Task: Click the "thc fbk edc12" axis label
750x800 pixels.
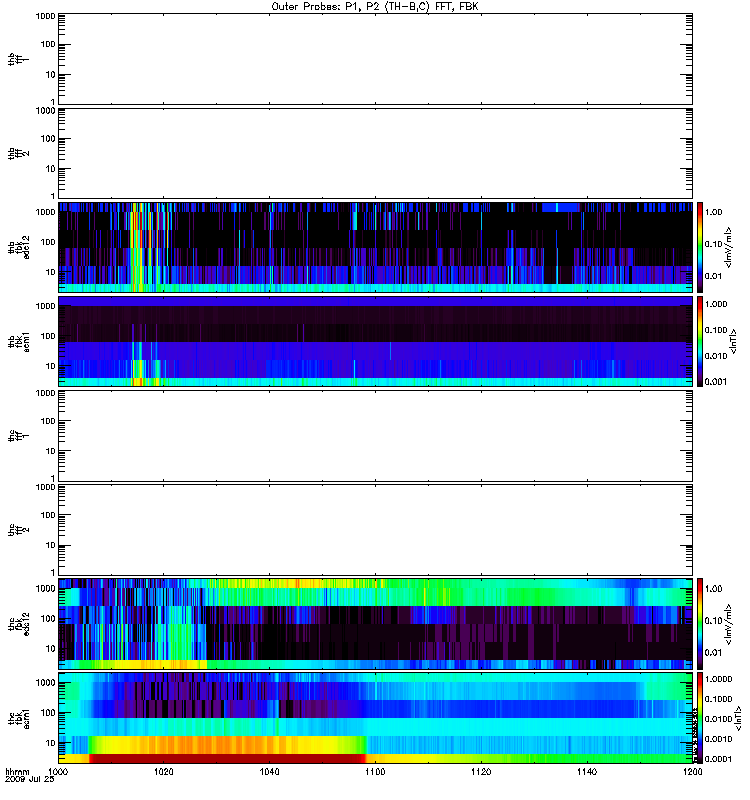Action: (x=19, y=624)
